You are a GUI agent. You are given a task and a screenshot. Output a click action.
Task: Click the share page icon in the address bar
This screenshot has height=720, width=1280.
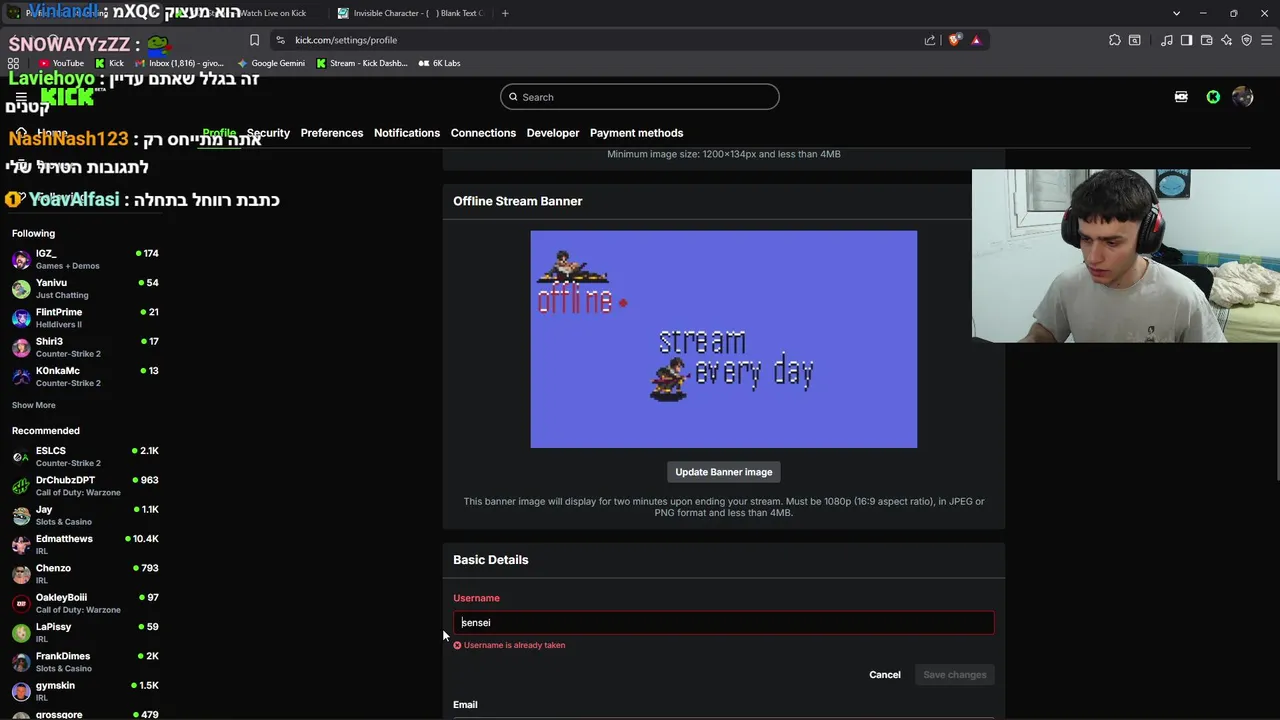(930, 40)
